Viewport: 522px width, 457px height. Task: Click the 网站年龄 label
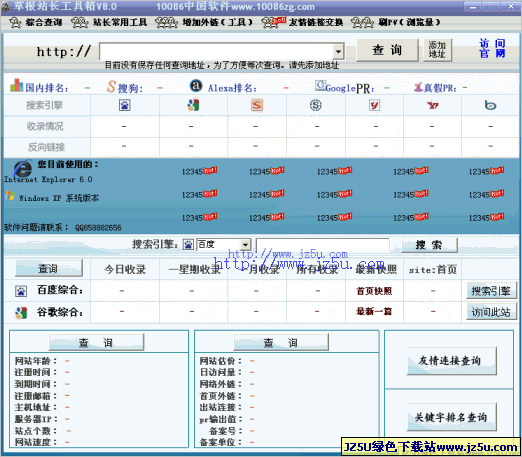(x=36, y=361)
